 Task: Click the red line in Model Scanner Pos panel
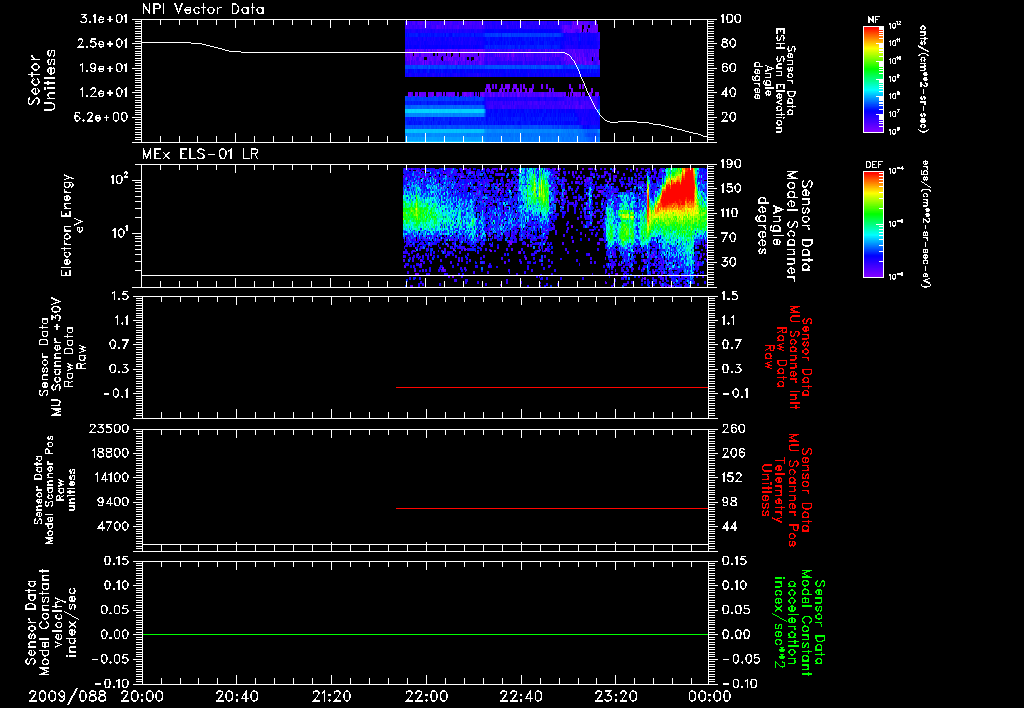(552, 508)
